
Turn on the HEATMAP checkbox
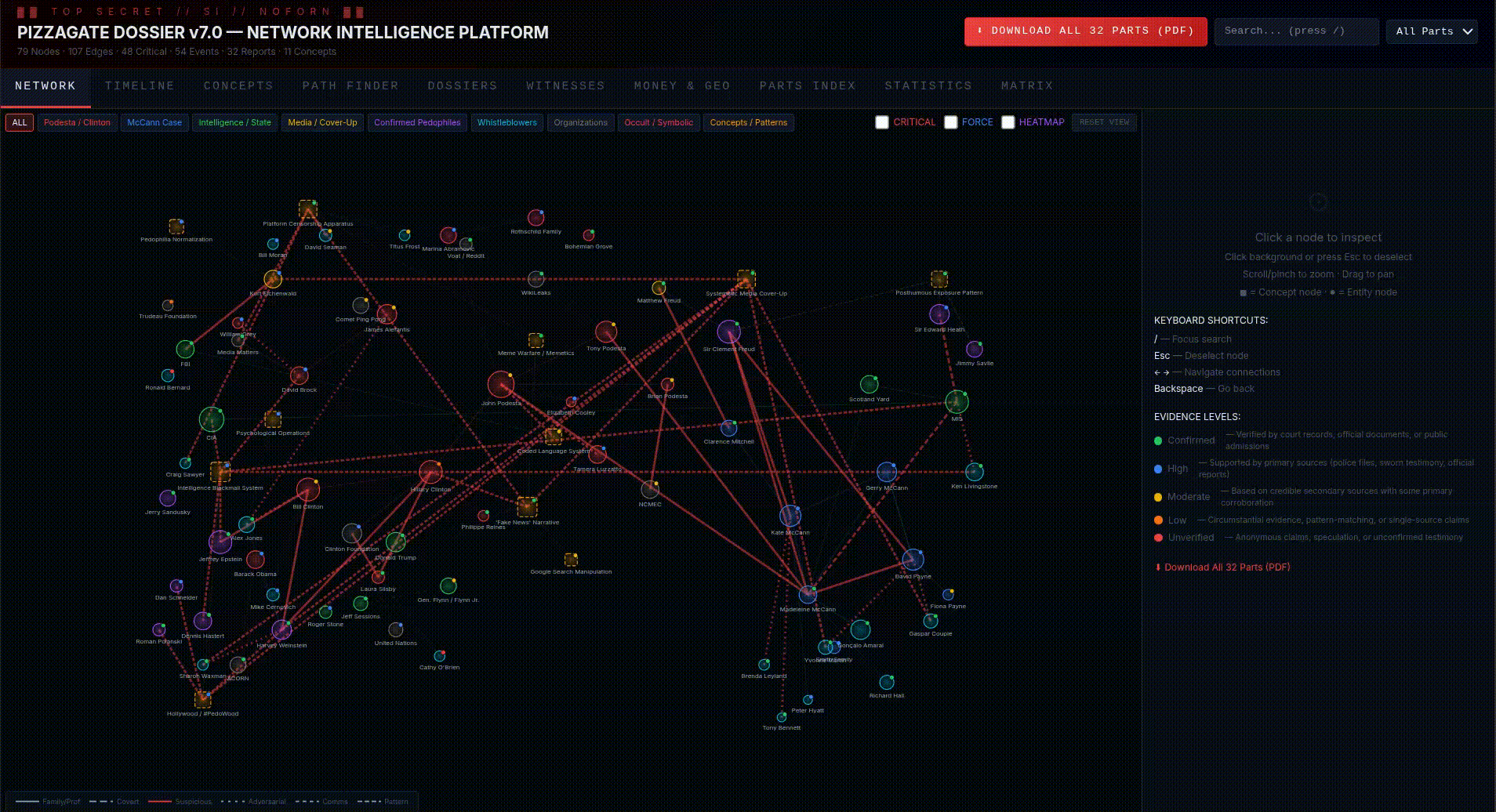pos(1008,122)
